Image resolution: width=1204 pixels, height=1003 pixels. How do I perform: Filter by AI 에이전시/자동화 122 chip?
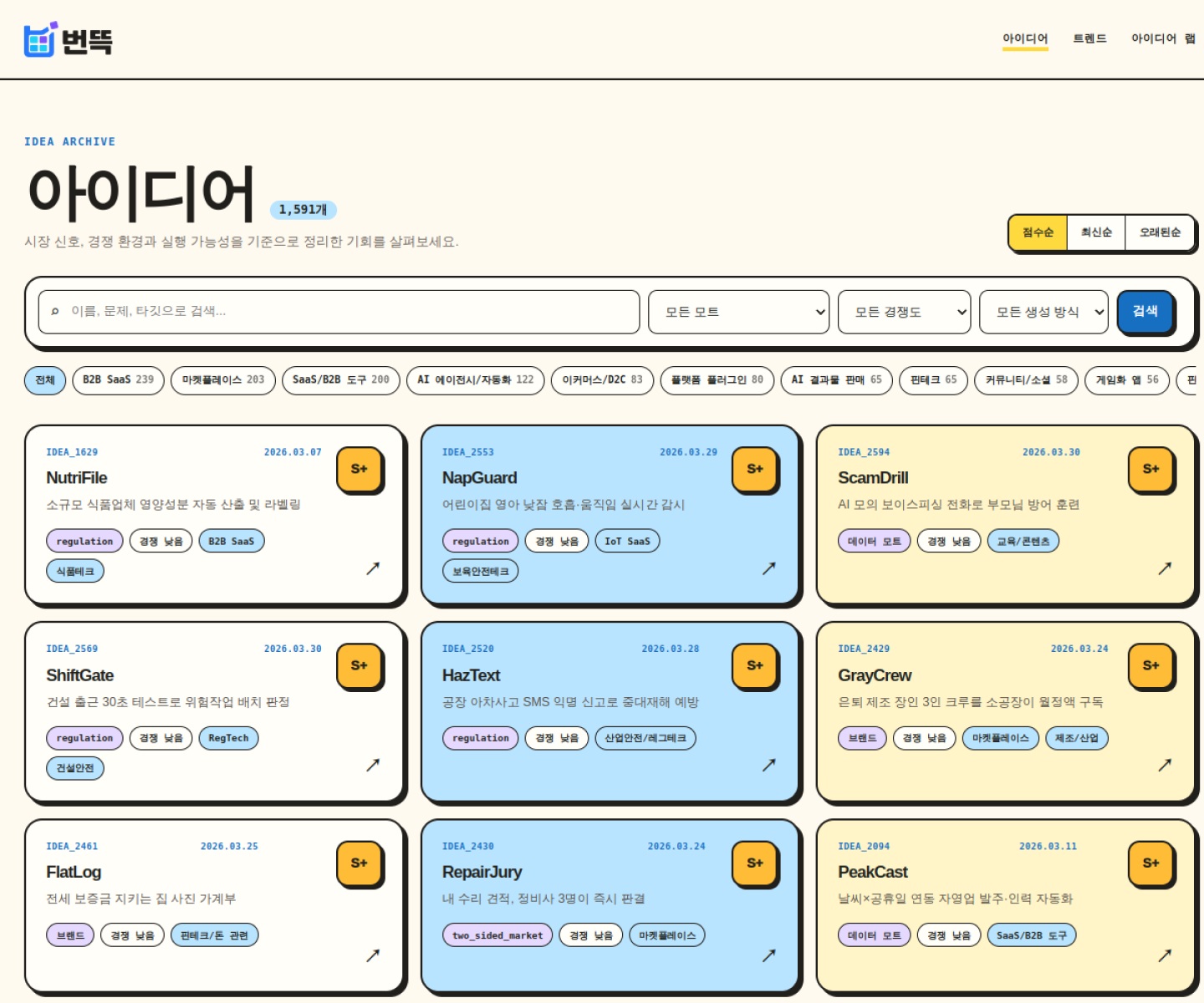(476, 380)
